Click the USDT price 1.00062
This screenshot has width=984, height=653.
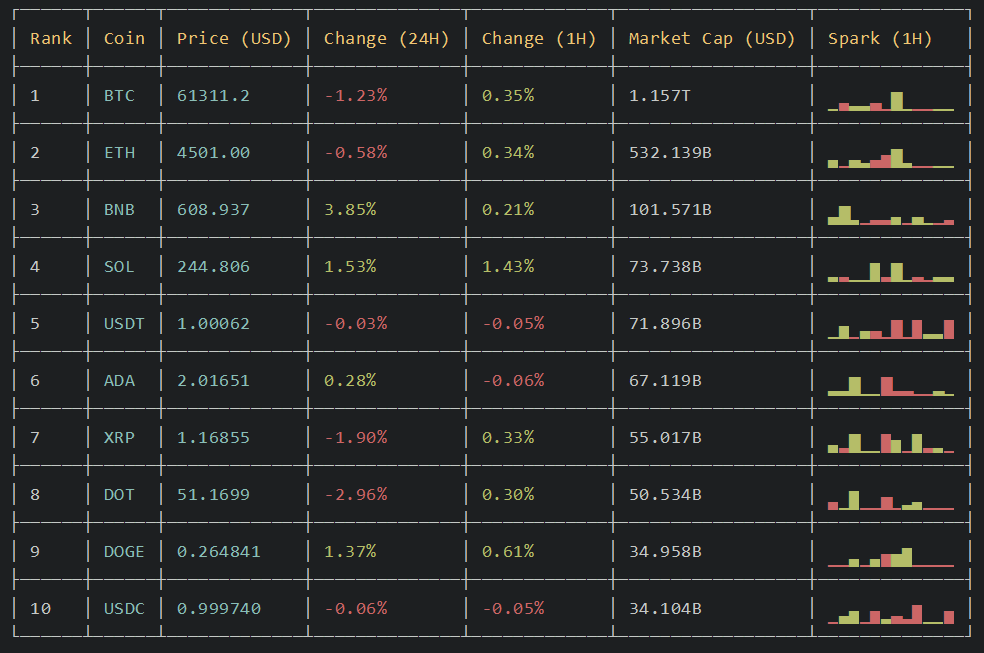pos(213,324)
